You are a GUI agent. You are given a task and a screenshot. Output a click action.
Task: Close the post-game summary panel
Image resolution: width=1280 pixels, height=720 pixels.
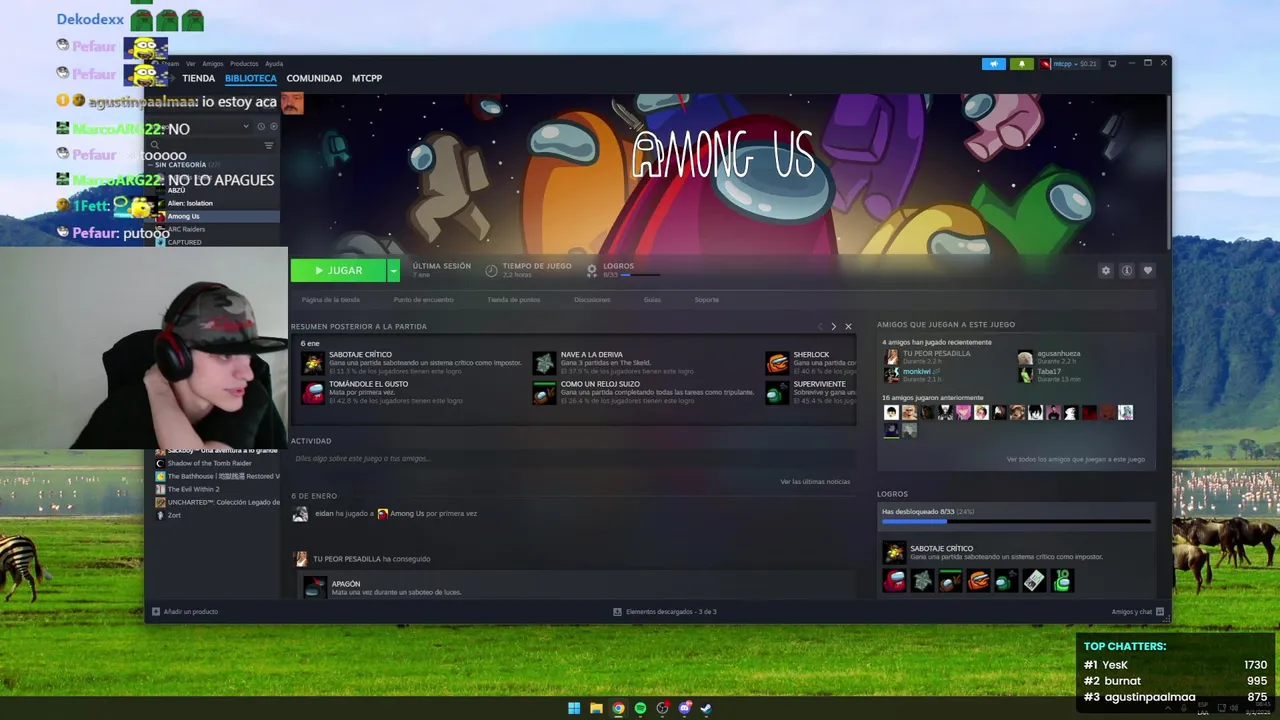point(848,326)
